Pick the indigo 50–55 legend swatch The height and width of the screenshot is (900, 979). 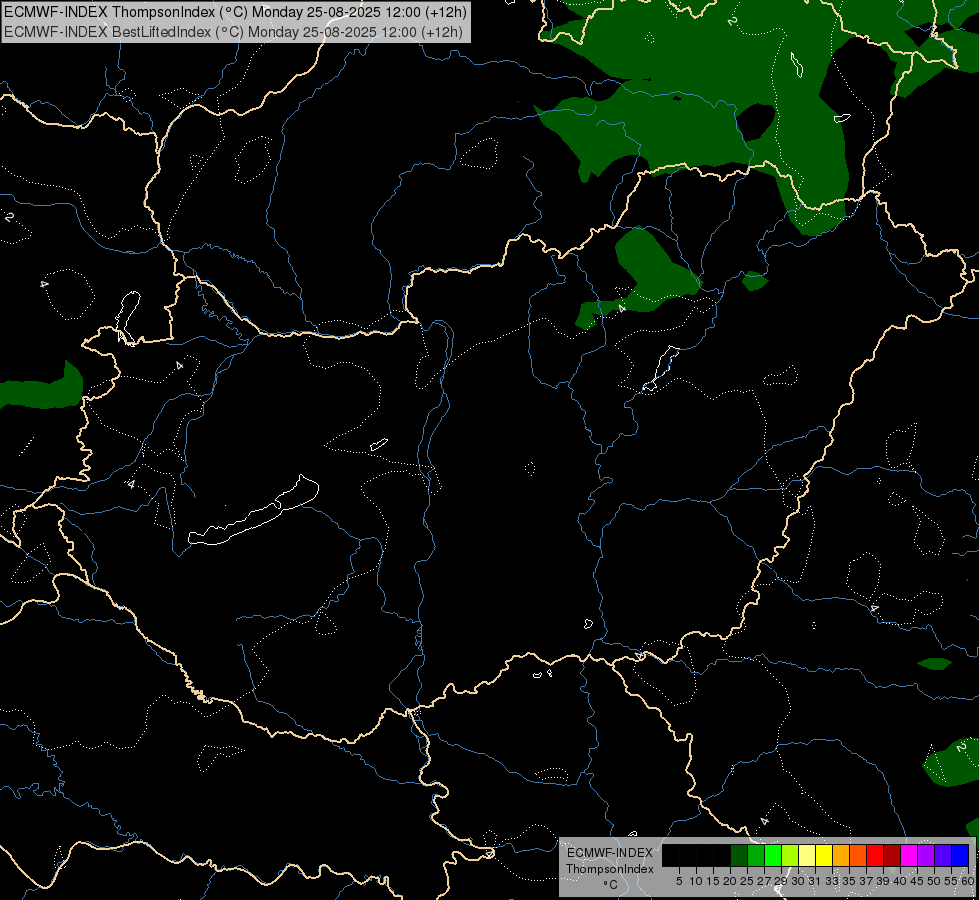(943, 855)
